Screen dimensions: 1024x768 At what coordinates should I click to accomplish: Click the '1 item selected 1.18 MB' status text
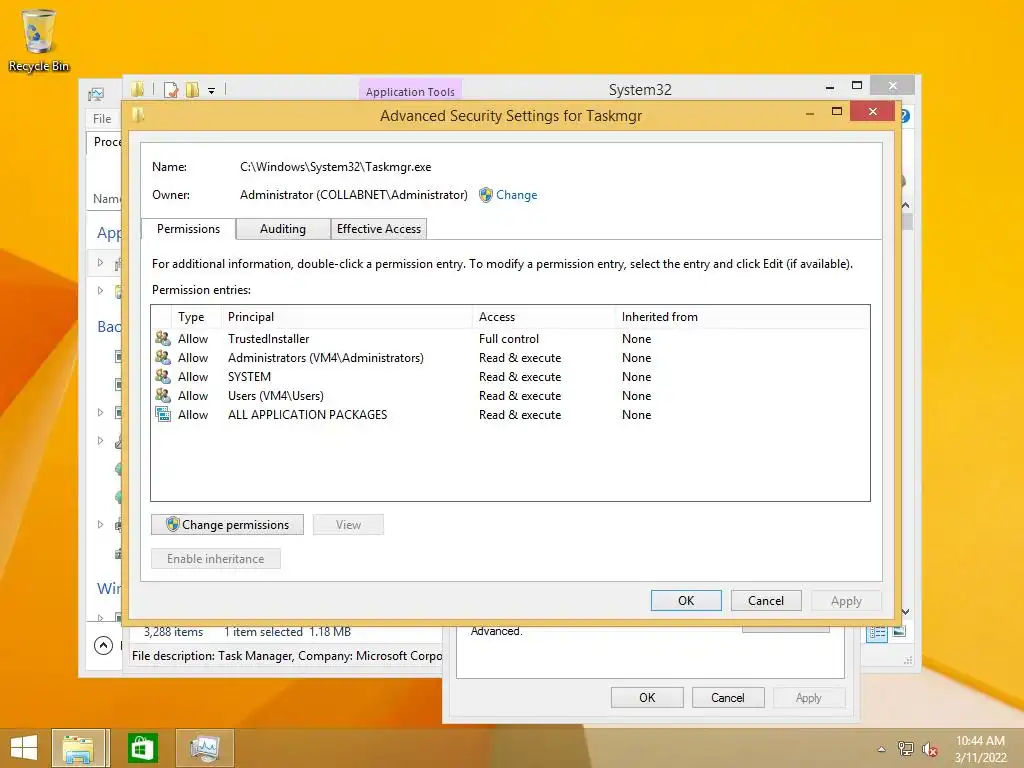tap(287, 632)
